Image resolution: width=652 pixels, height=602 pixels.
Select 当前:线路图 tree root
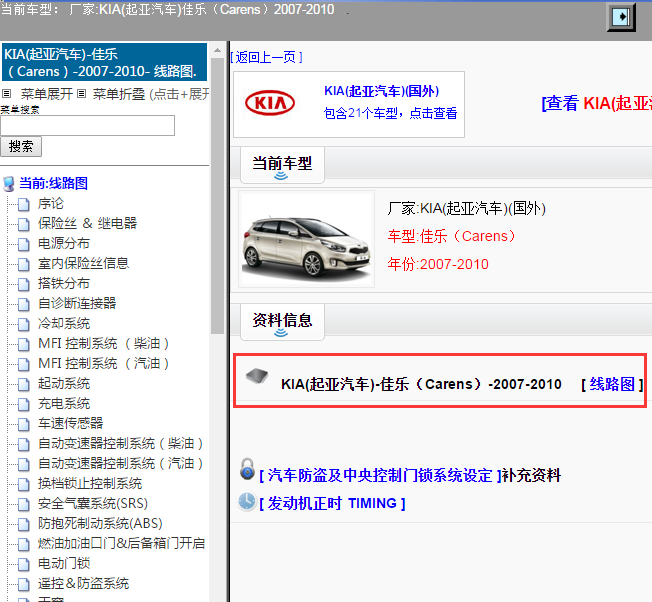click(54, 183)
